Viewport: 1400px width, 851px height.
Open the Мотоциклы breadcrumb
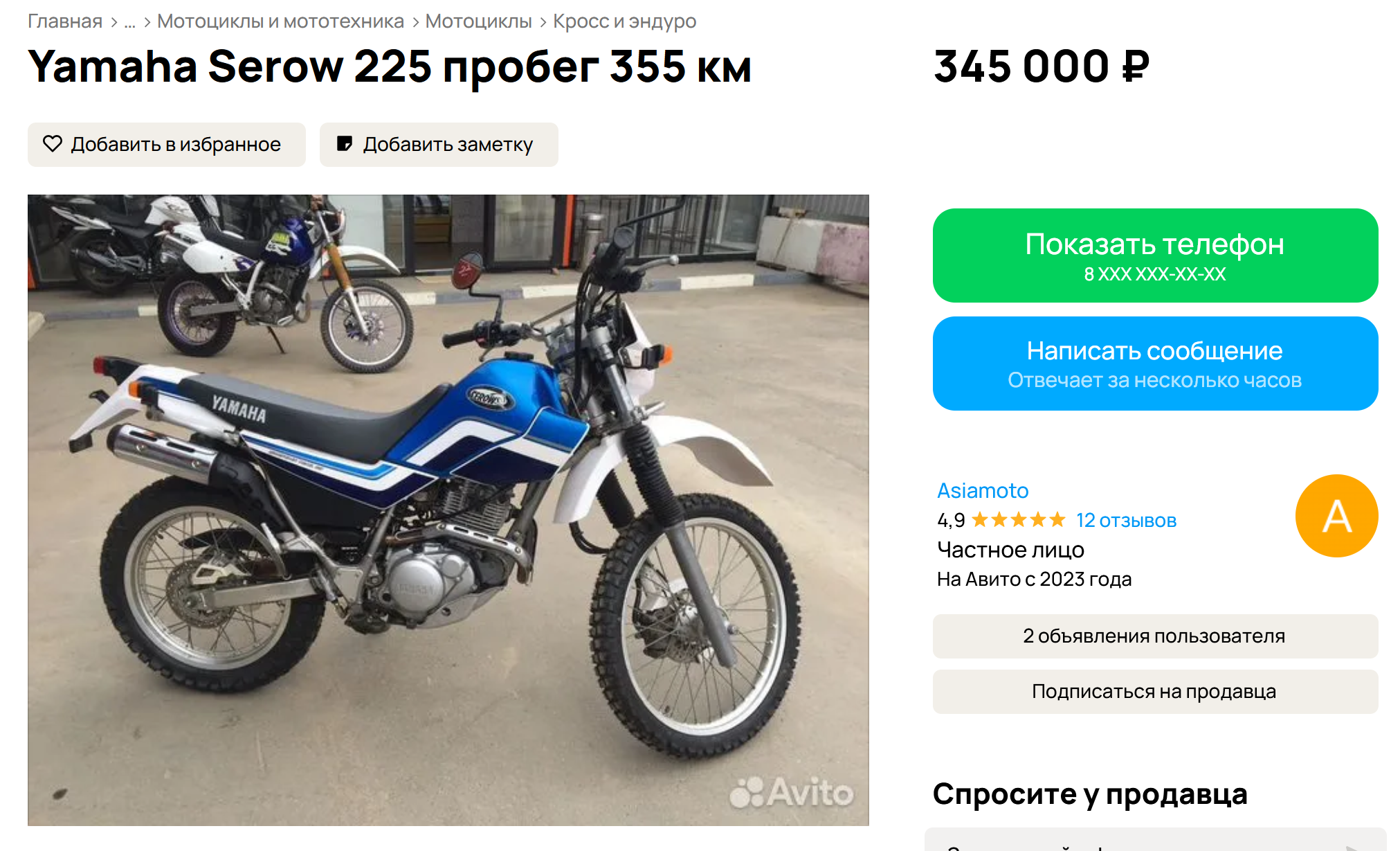[x=478, y=21]
